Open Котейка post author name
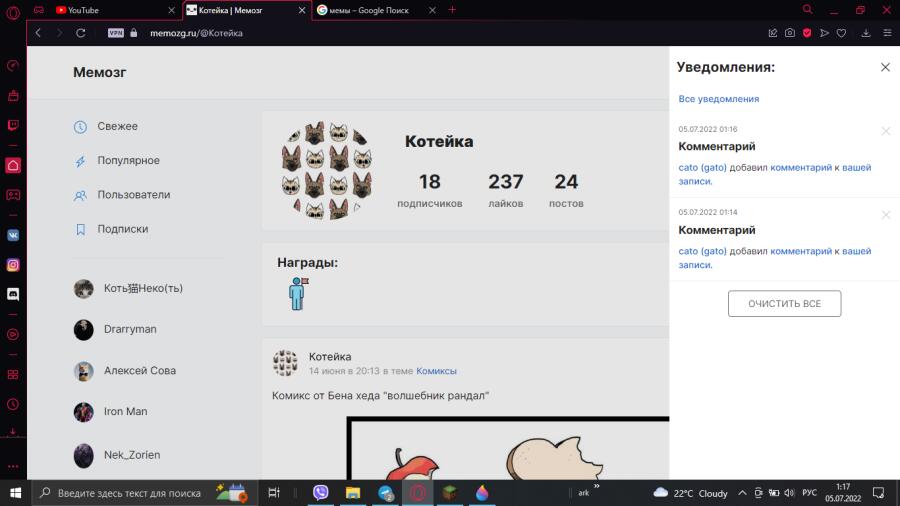 coord(330,356)
